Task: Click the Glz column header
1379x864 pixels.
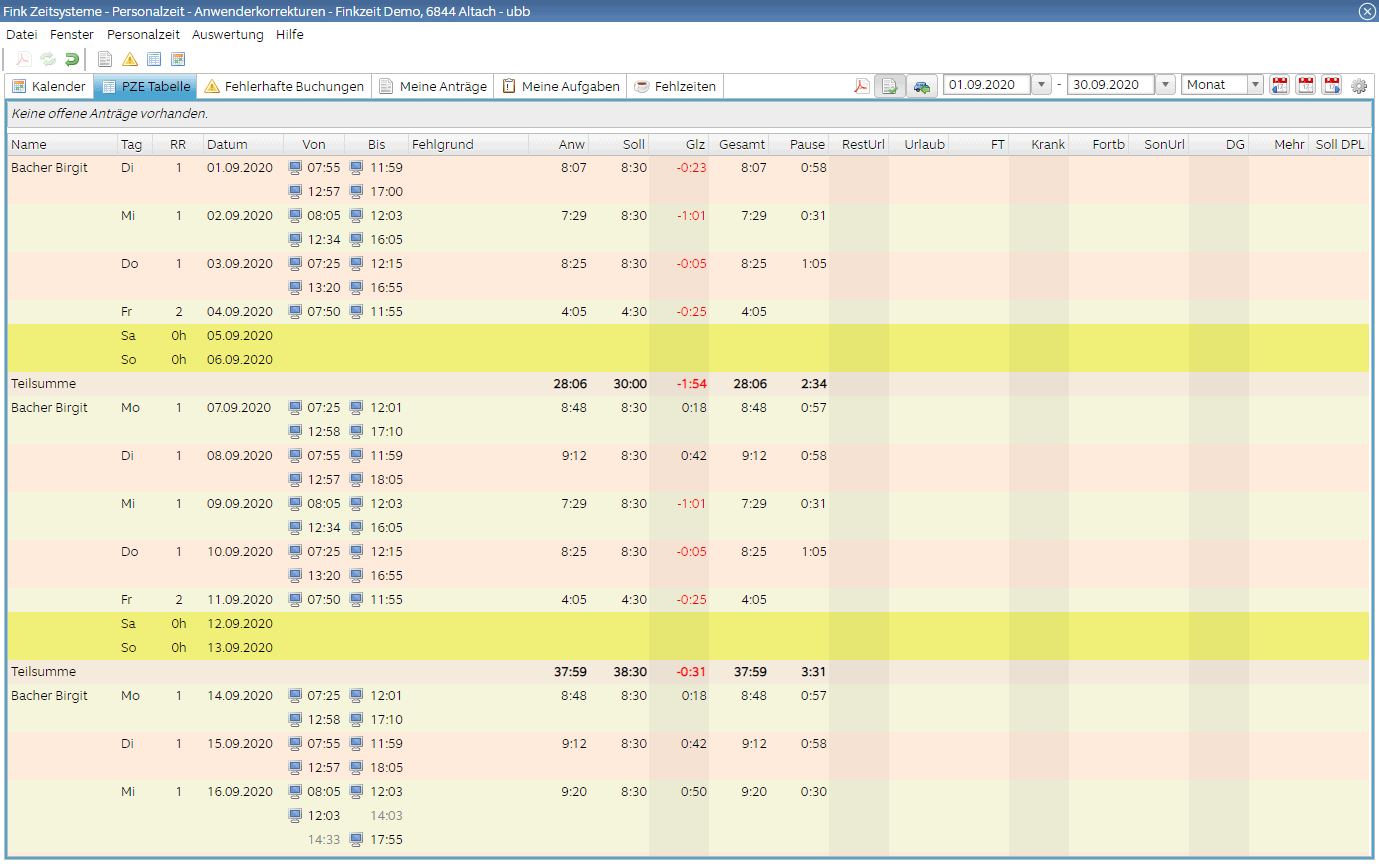Action: click(x=678, y=145)
